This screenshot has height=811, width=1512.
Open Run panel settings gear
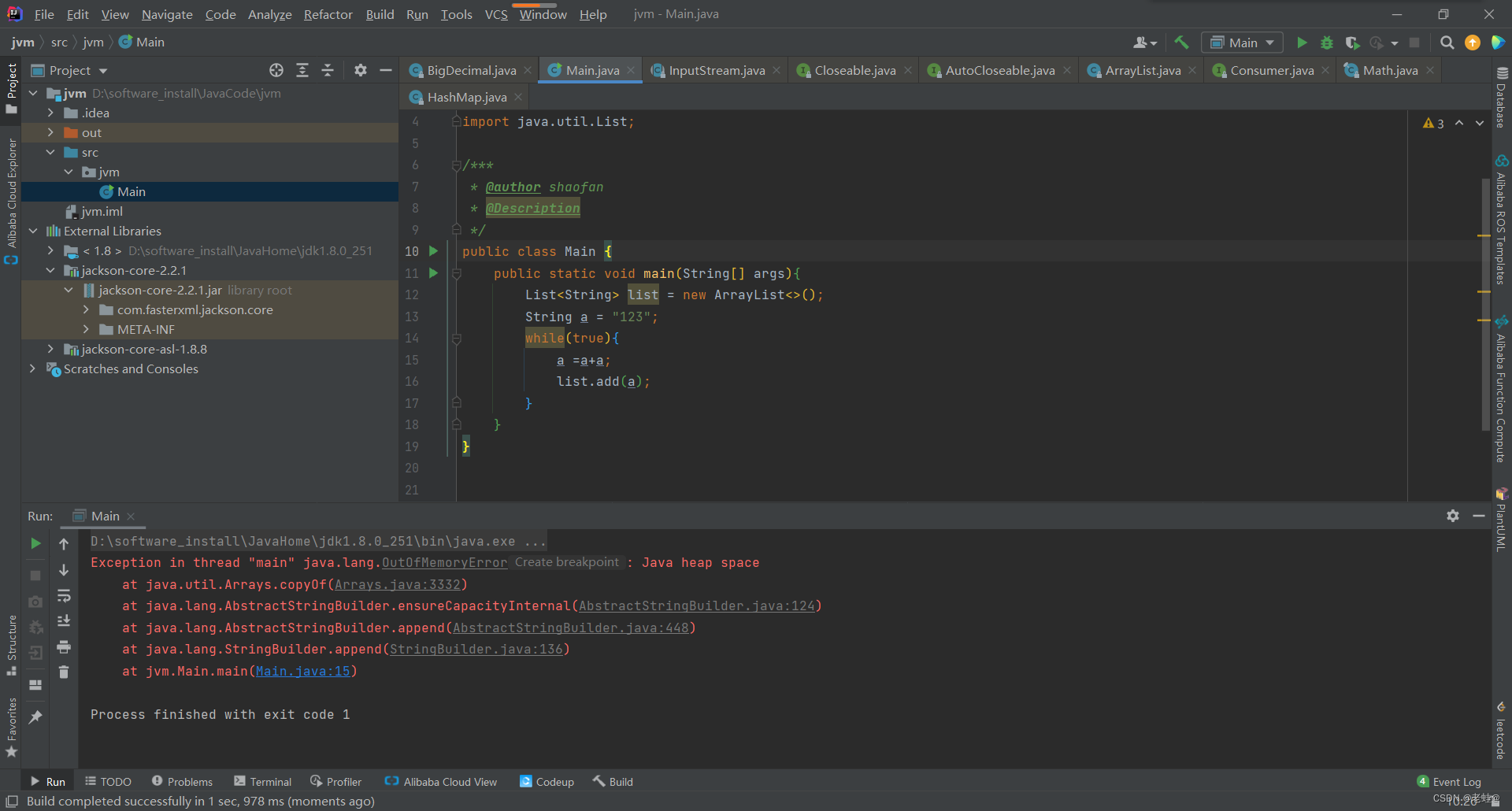pos(1453,516)
